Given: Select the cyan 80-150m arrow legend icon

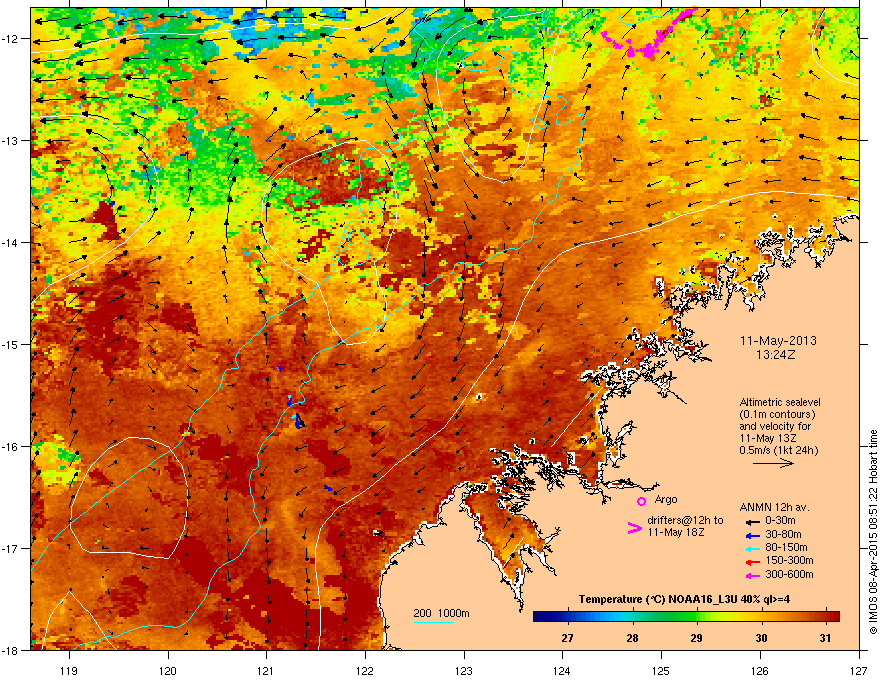Looking at the screenshot, I should 752,548.
